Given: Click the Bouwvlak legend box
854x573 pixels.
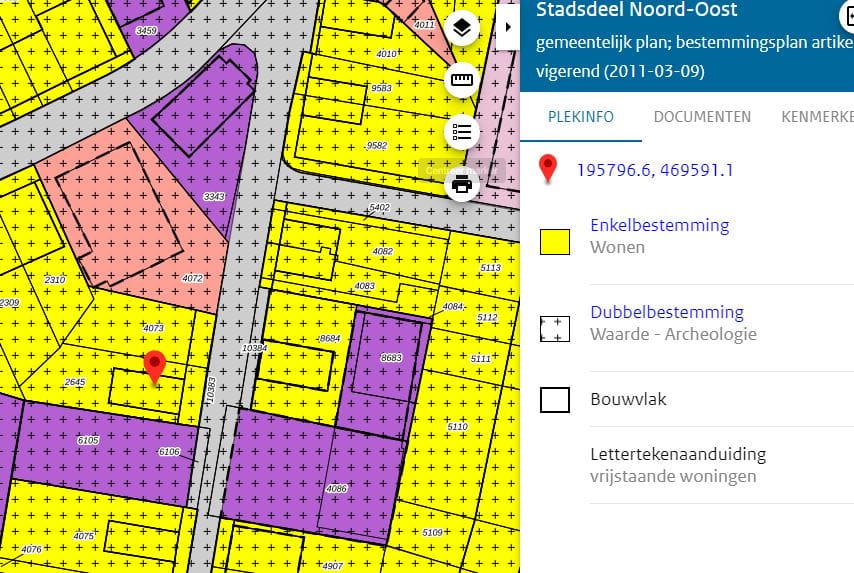Looking at the screenshot, I should 555,400.
